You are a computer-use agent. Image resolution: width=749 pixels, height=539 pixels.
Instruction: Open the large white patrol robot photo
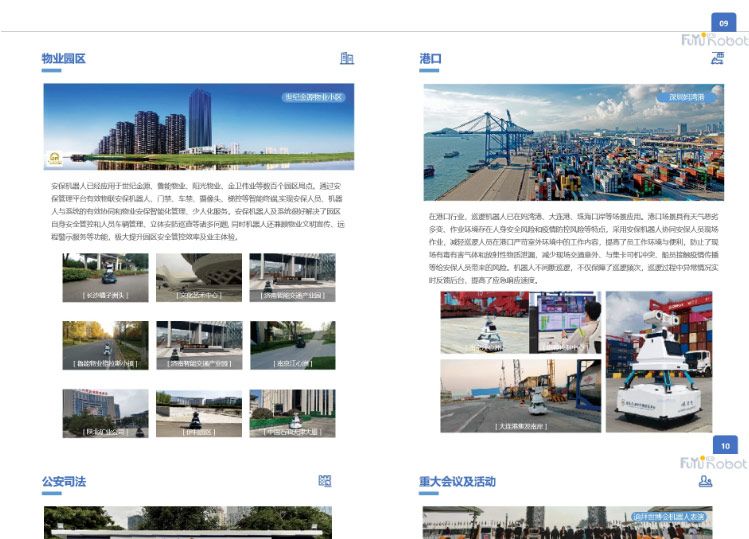point(659,361)
